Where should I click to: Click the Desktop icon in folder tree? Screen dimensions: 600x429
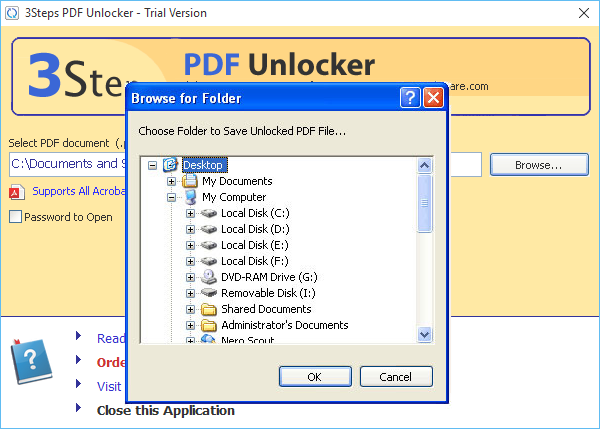170,165
